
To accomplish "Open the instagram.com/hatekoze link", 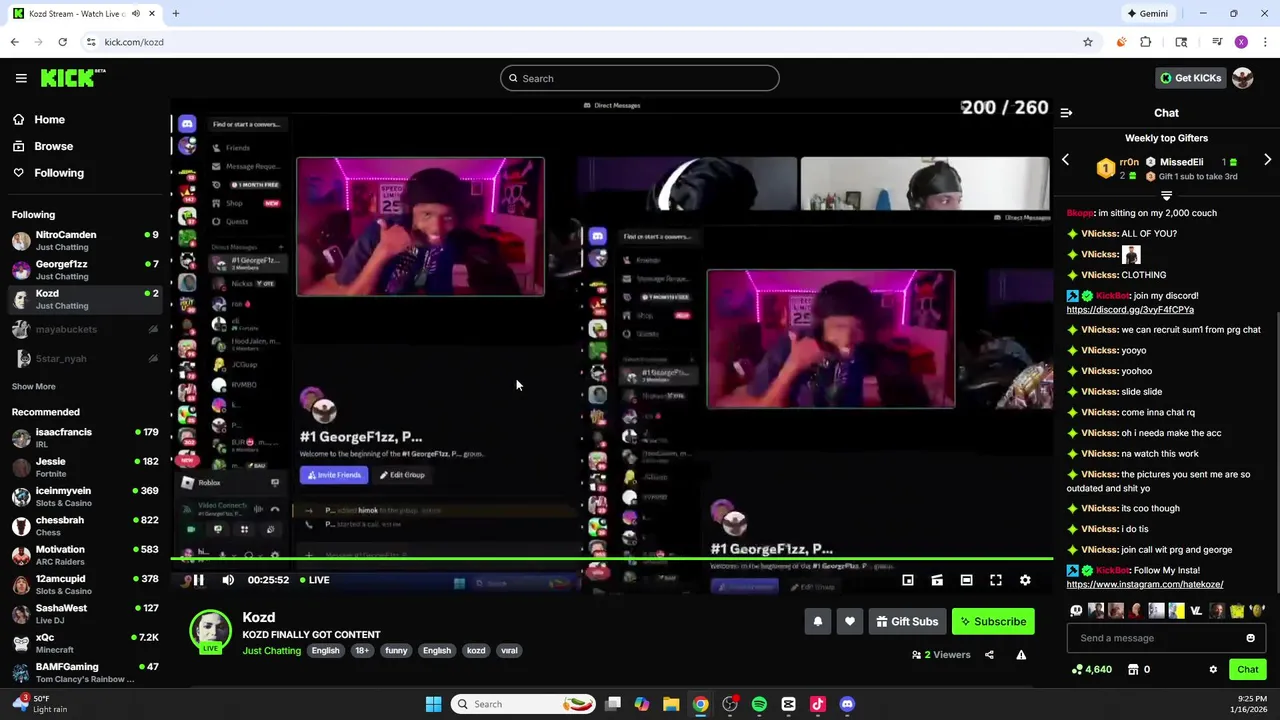I will 1144,585.
